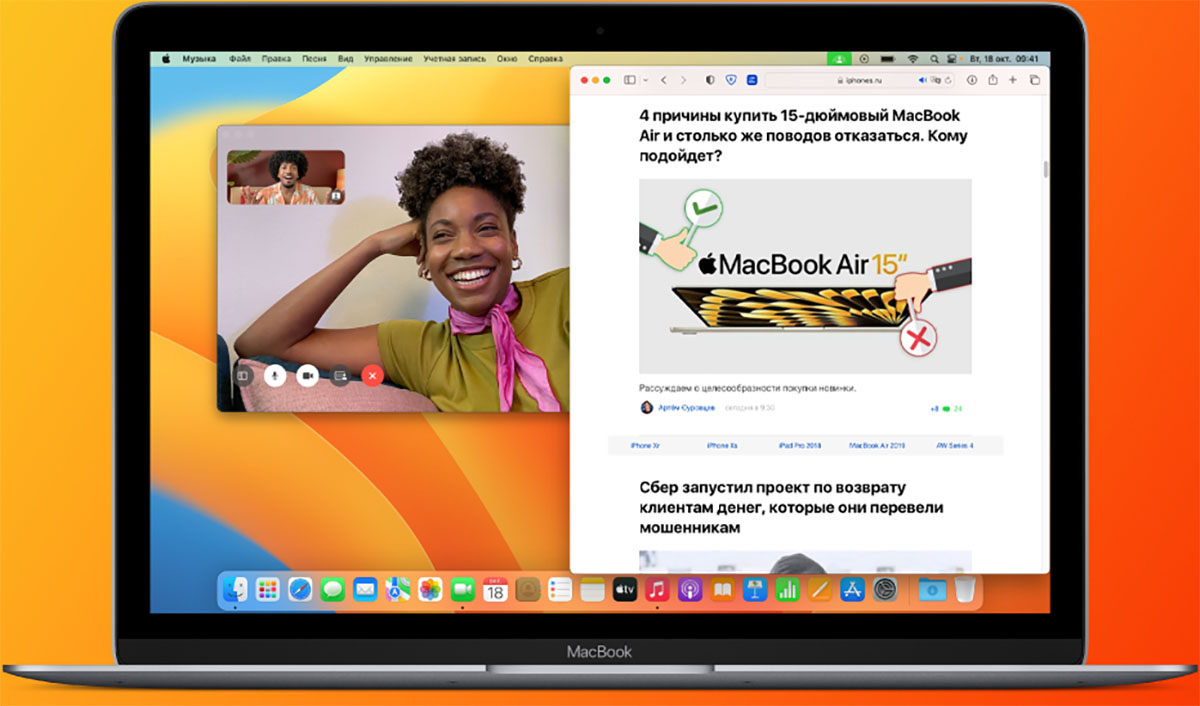Open the iPhone Xr tag link
This screenshot has height=706, width=1200.
pos(645,445)
